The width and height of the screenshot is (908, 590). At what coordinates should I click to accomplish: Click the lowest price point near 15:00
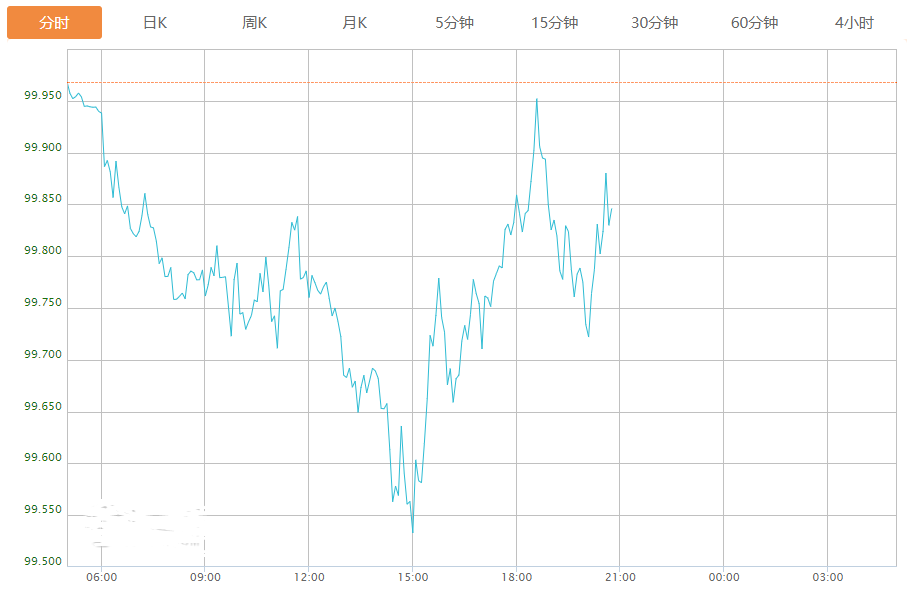412,532
